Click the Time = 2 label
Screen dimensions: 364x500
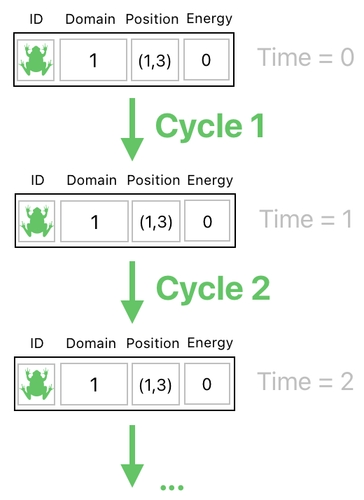[305, 382]
